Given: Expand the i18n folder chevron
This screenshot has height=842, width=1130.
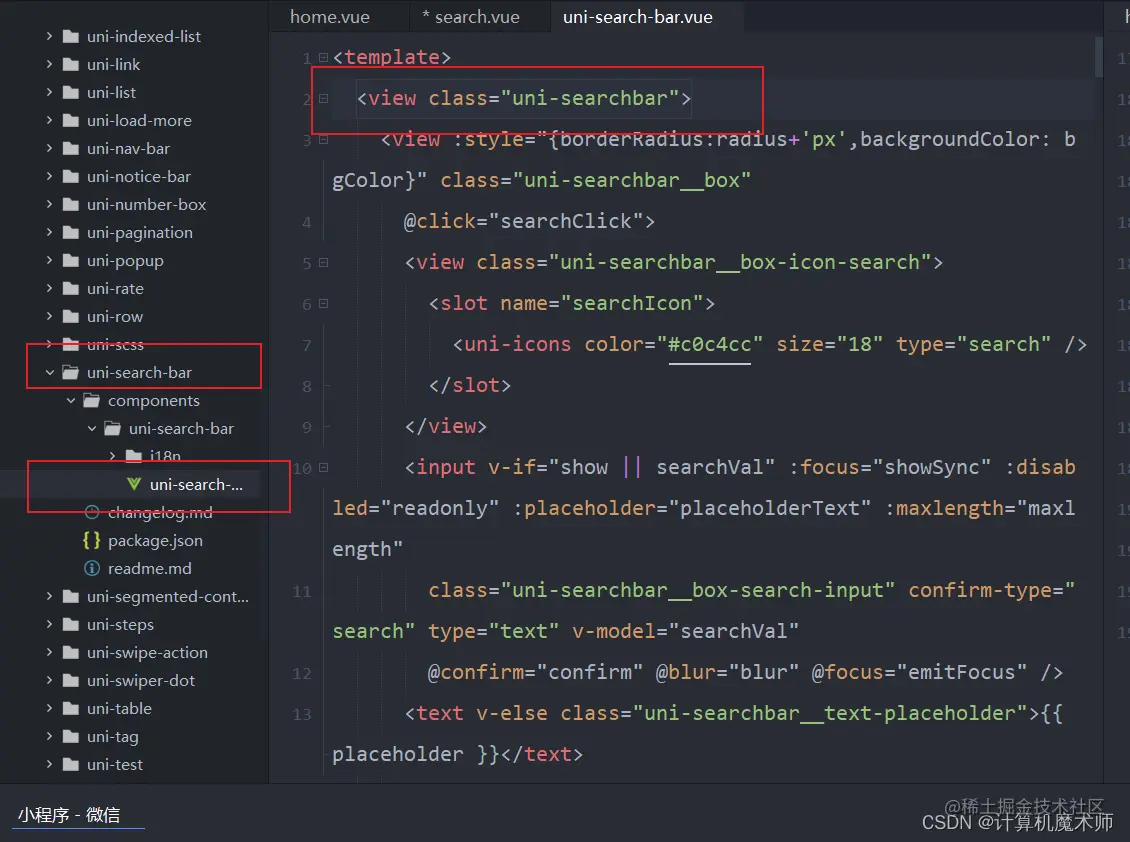Looking at the screenshot, I should pos(112,456).
